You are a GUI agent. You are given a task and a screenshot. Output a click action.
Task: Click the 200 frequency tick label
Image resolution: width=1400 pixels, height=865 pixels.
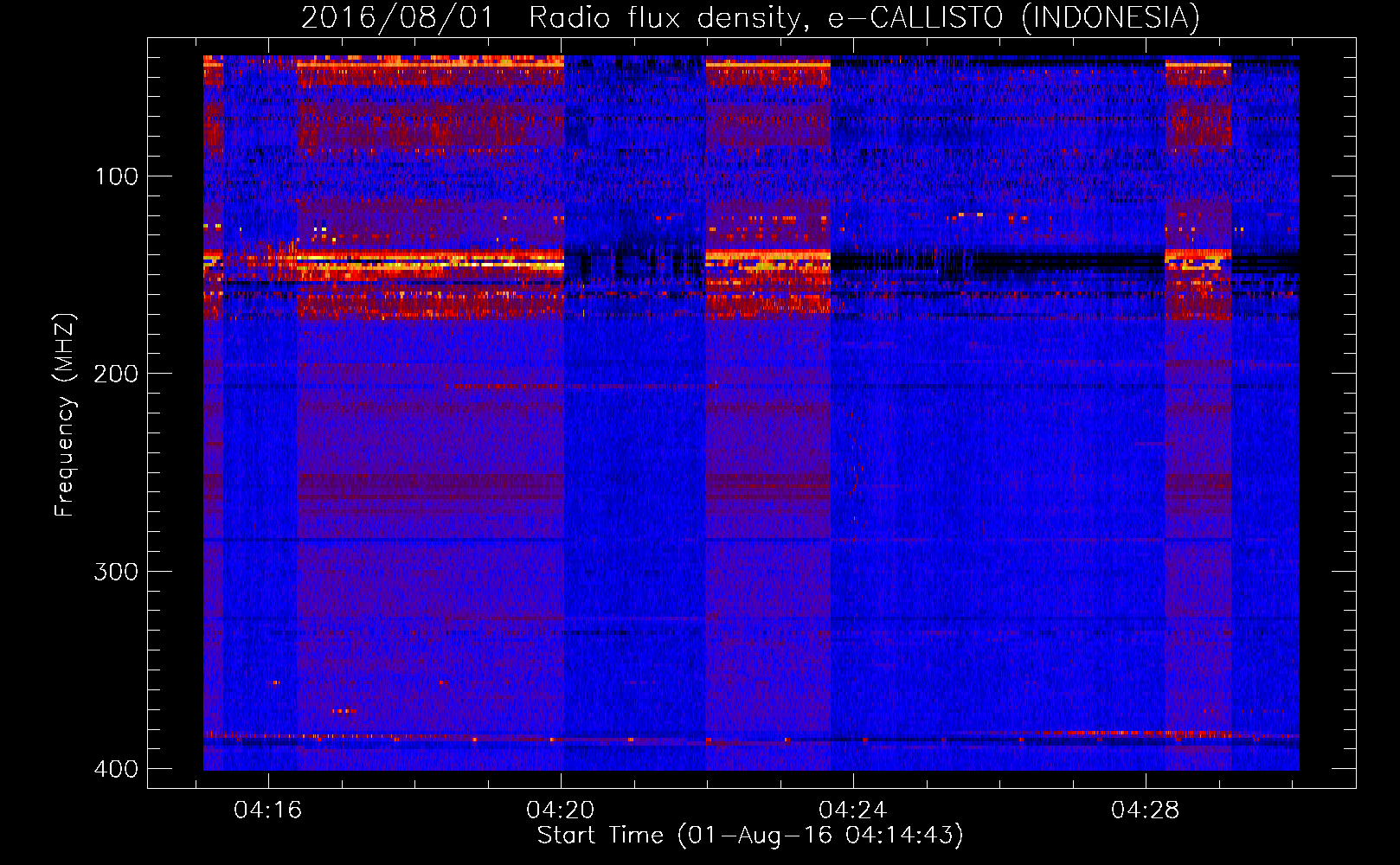point(116,374)
